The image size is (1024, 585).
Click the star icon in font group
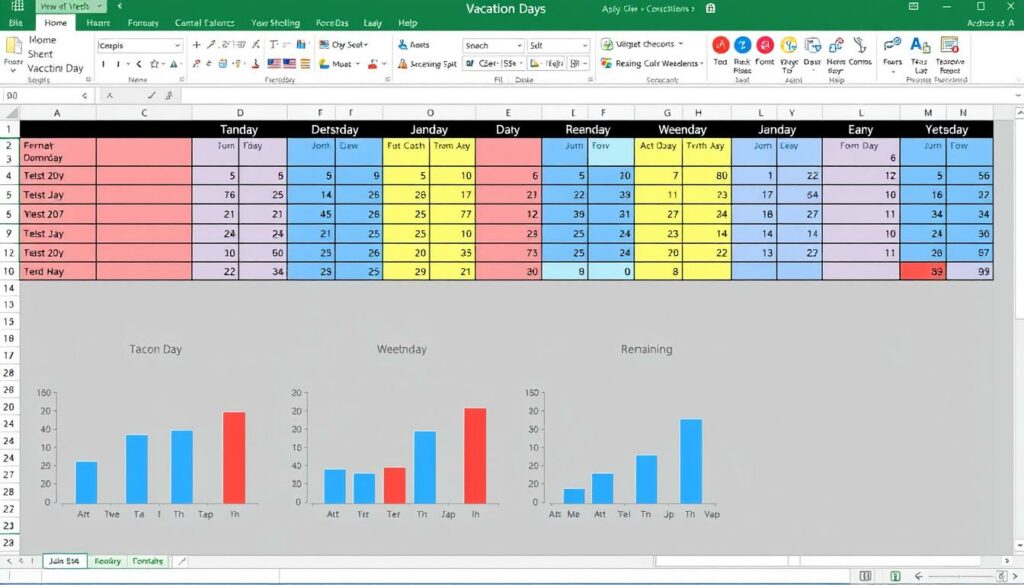155,64
